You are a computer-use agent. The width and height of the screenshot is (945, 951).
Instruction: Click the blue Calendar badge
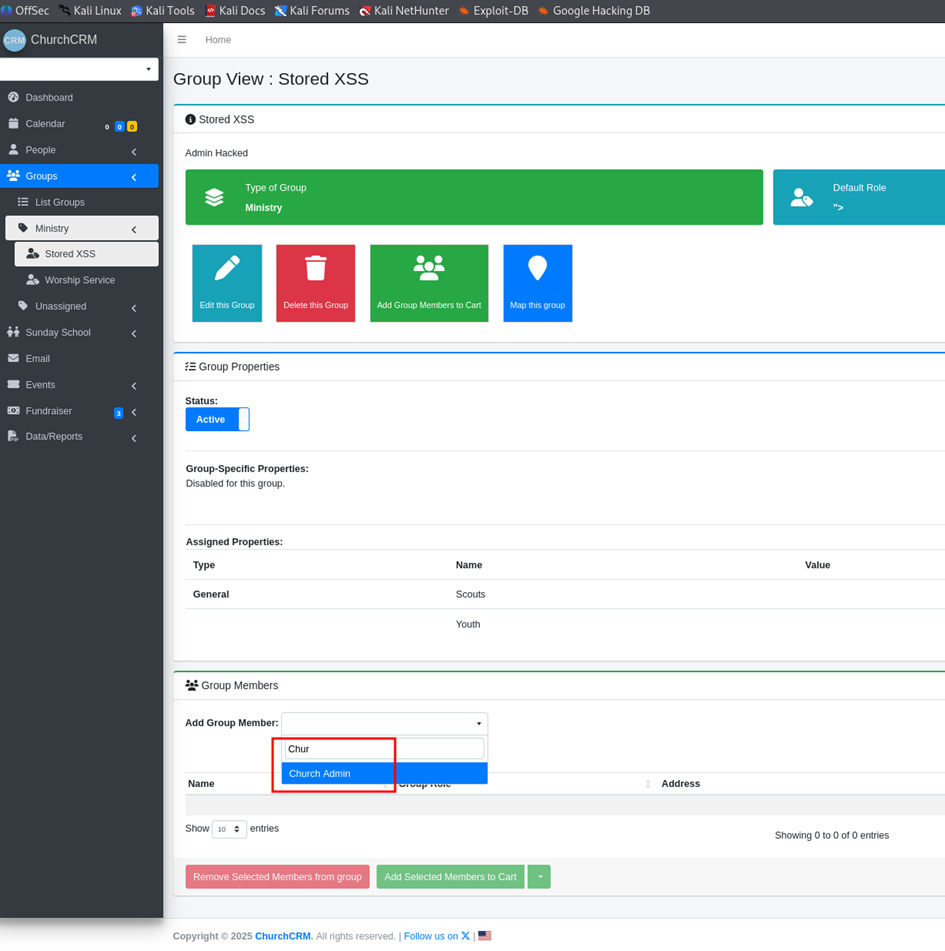point(119,127)
